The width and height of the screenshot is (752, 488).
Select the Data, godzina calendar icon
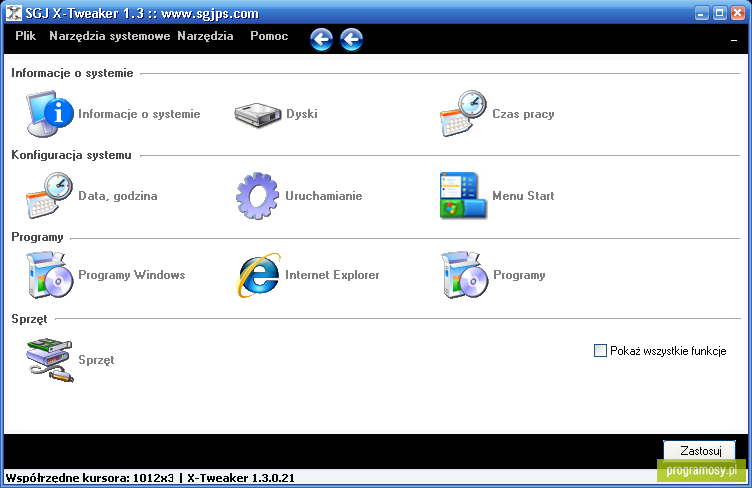click(49, 196)
